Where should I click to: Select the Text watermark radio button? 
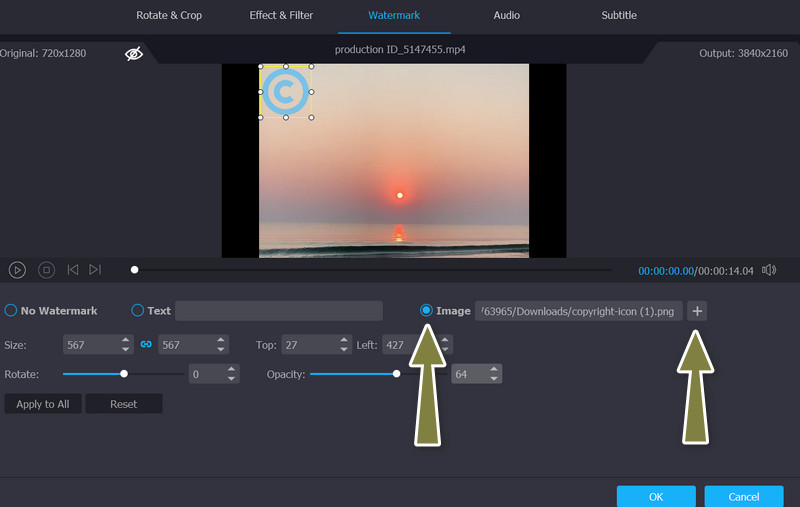(138, 311)
